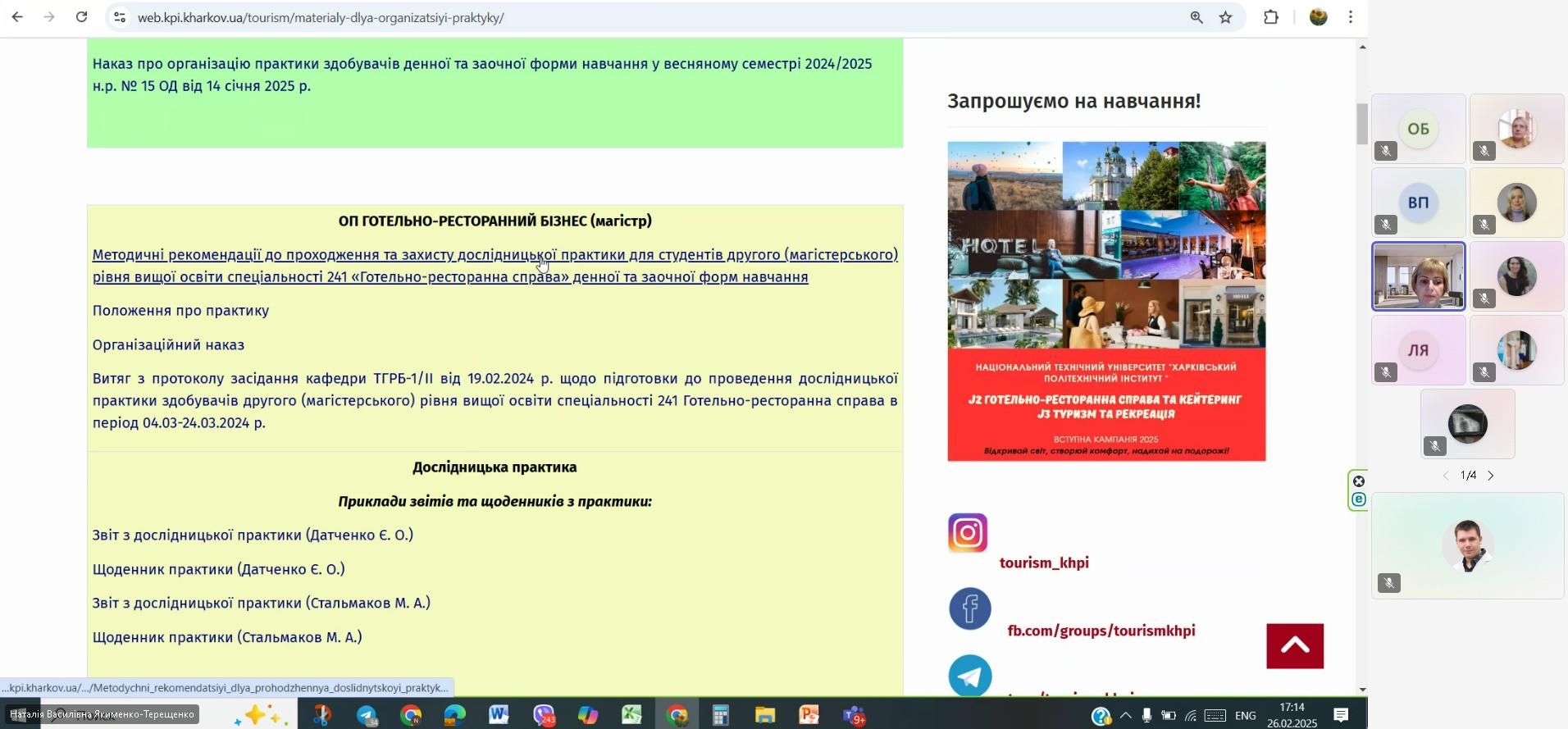Open the protocol extract 'Витяг з протоколу' link
The image size is (1568, 729).
(495, 401)
